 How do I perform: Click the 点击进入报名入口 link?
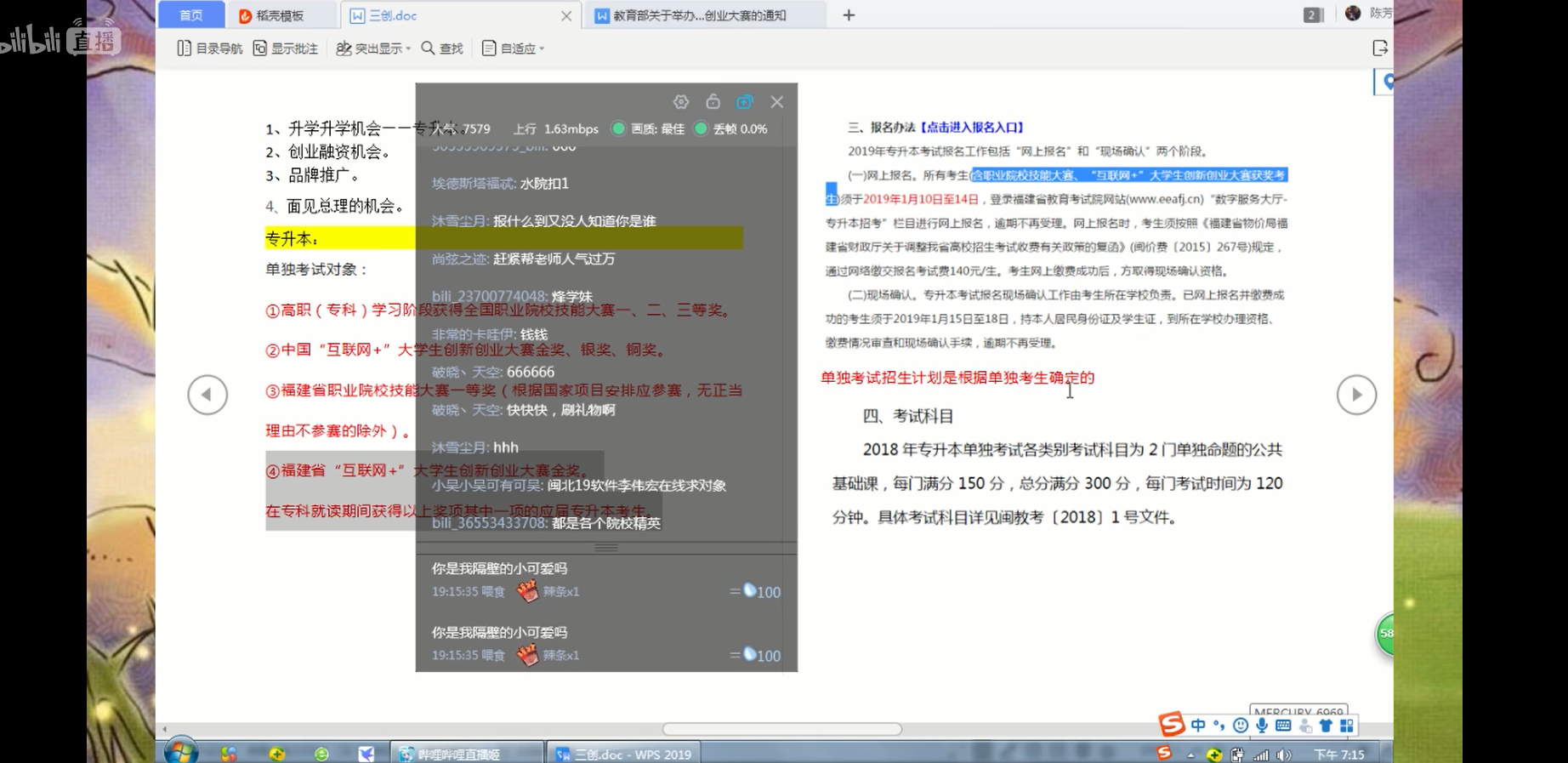coord(972,128)
